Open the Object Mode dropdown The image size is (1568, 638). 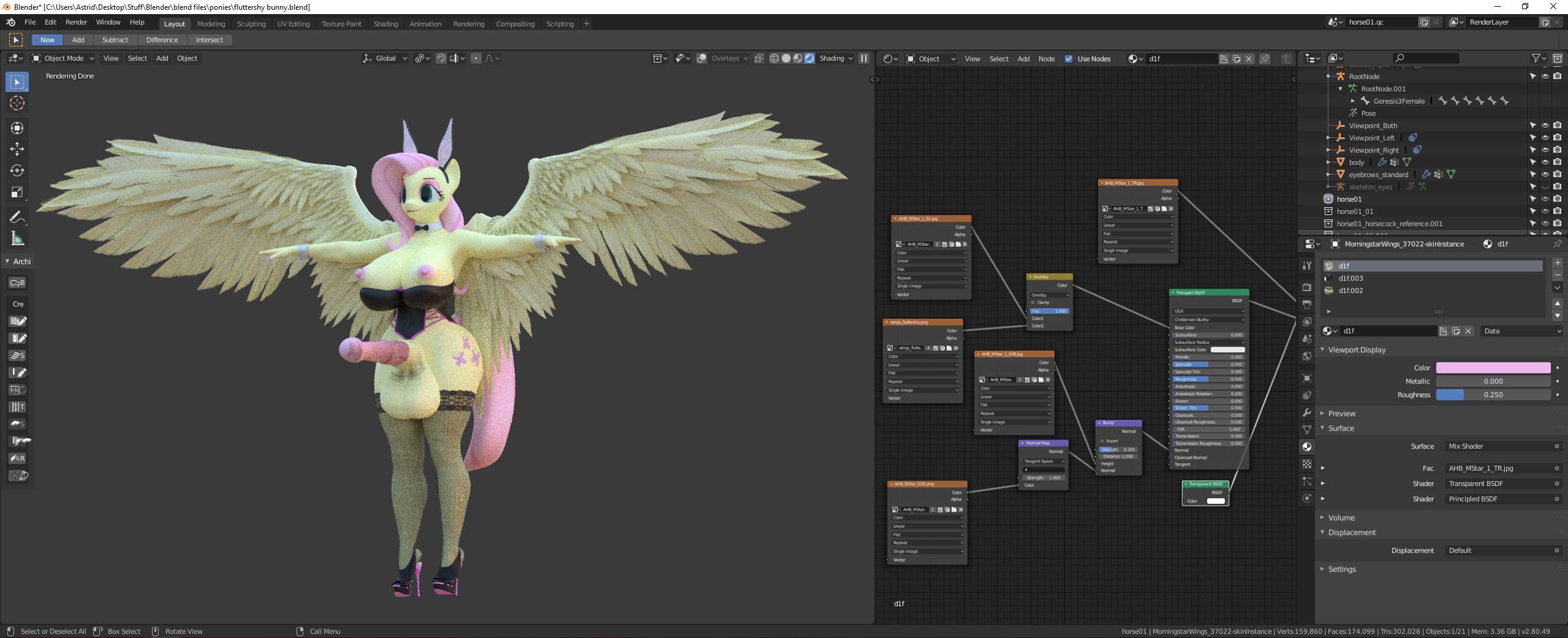[x=63, y=58]
